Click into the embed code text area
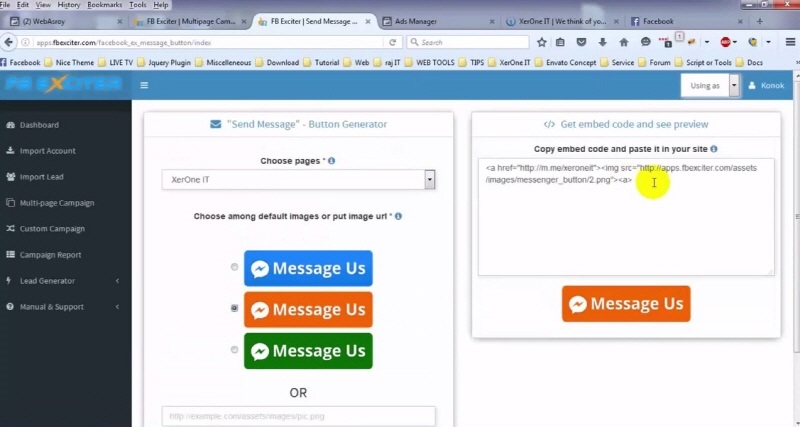The width and height of the screenshot is (800, 427). tap(626, 217)
